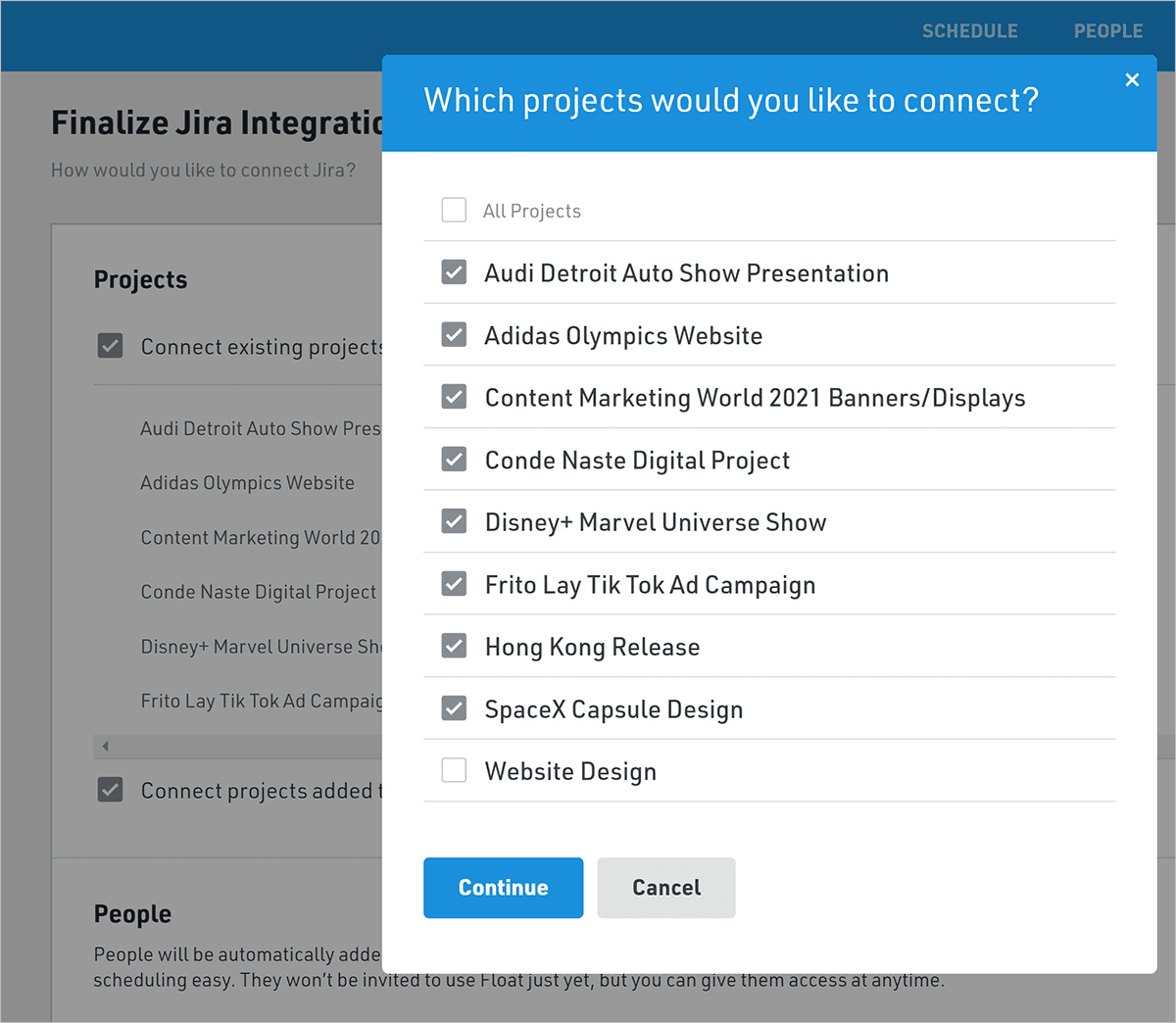
Task: Select Conde Naste Digital Project in background list
Action: pyautogui.click(x=258, y=592)
